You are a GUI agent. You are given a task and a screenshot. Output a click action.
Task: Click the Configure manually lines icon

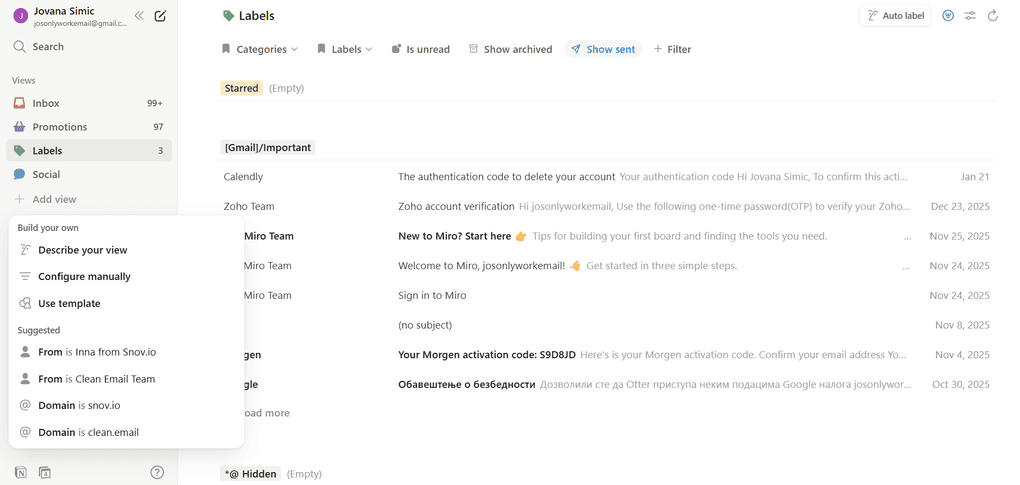point(25,276)
